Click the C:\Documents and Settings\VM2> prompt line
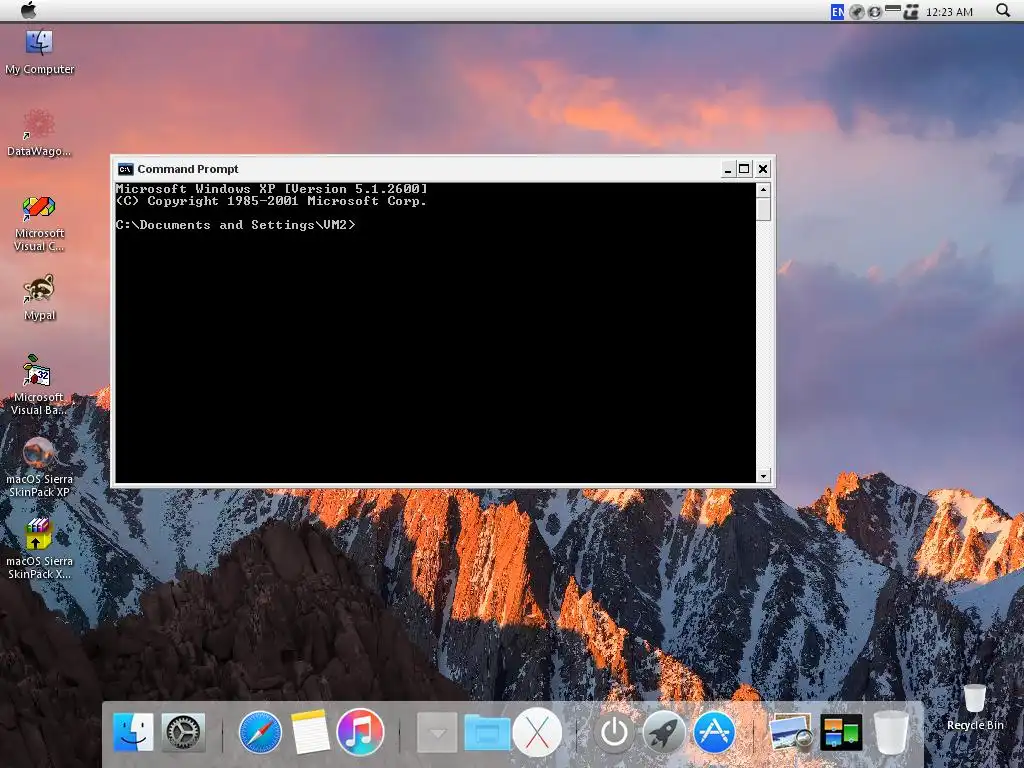 [236, 225]
